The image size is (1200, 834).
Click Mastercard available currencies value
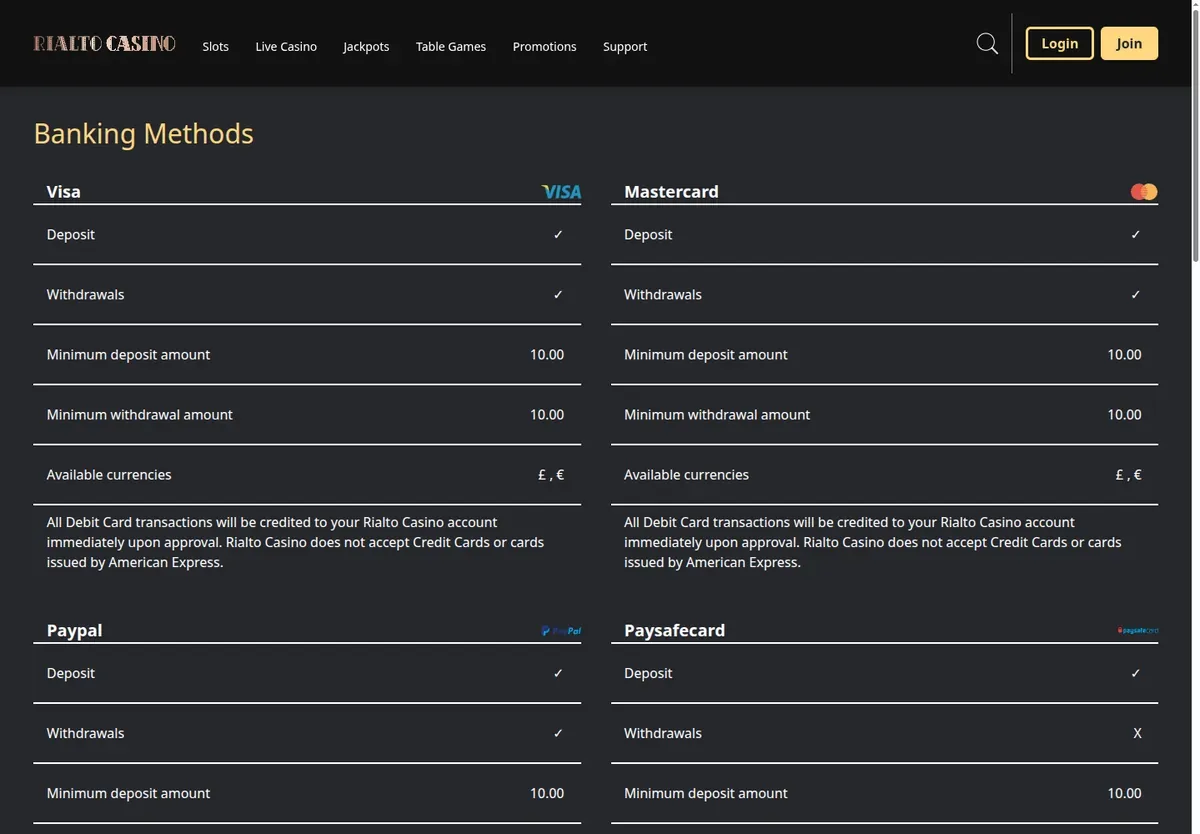(x=1128, y=474)
